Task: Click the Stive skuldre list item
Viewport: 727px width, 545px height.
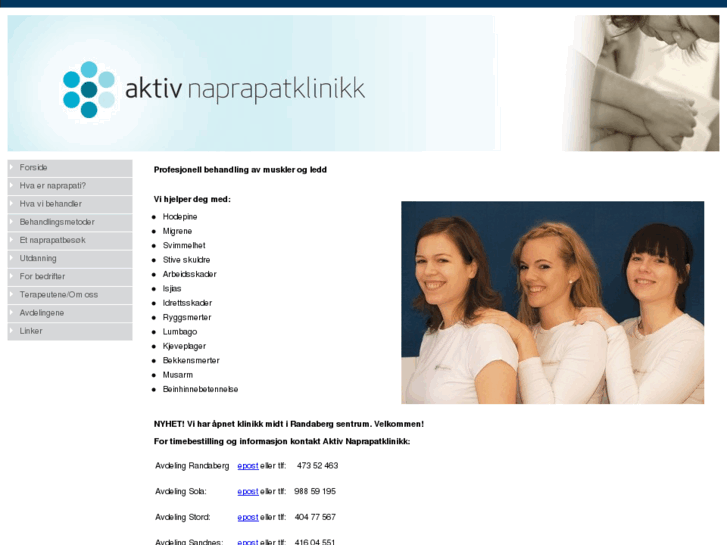Action: coord(186,260)
